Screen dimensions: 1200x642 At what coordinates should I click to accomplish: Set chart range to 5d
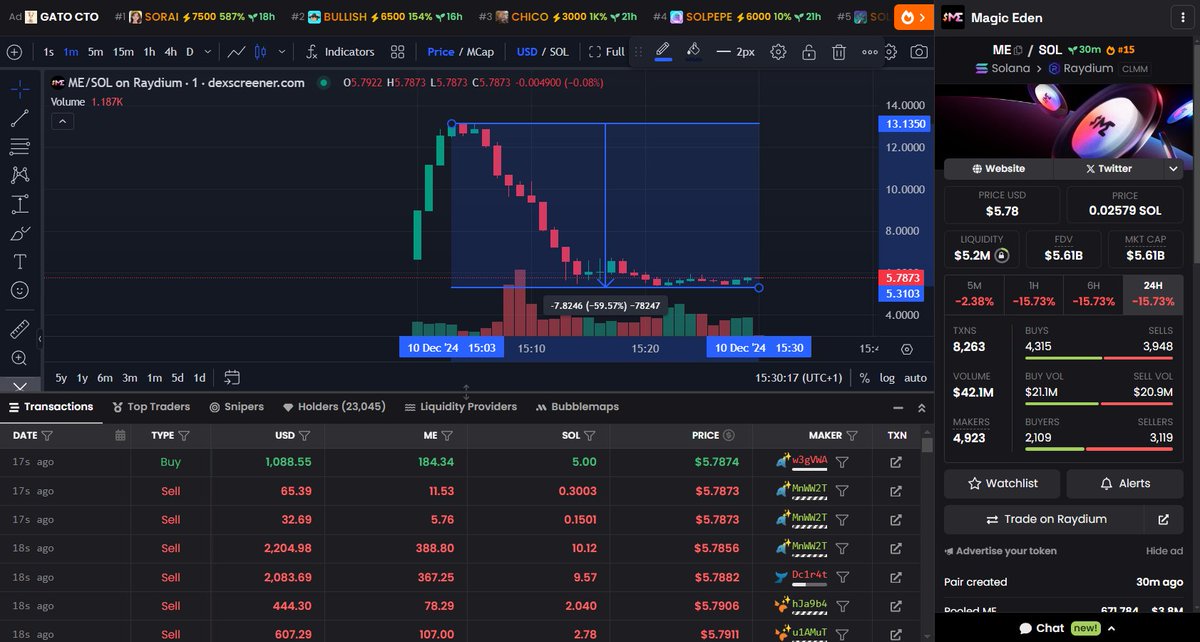click(x=177, y=378)
